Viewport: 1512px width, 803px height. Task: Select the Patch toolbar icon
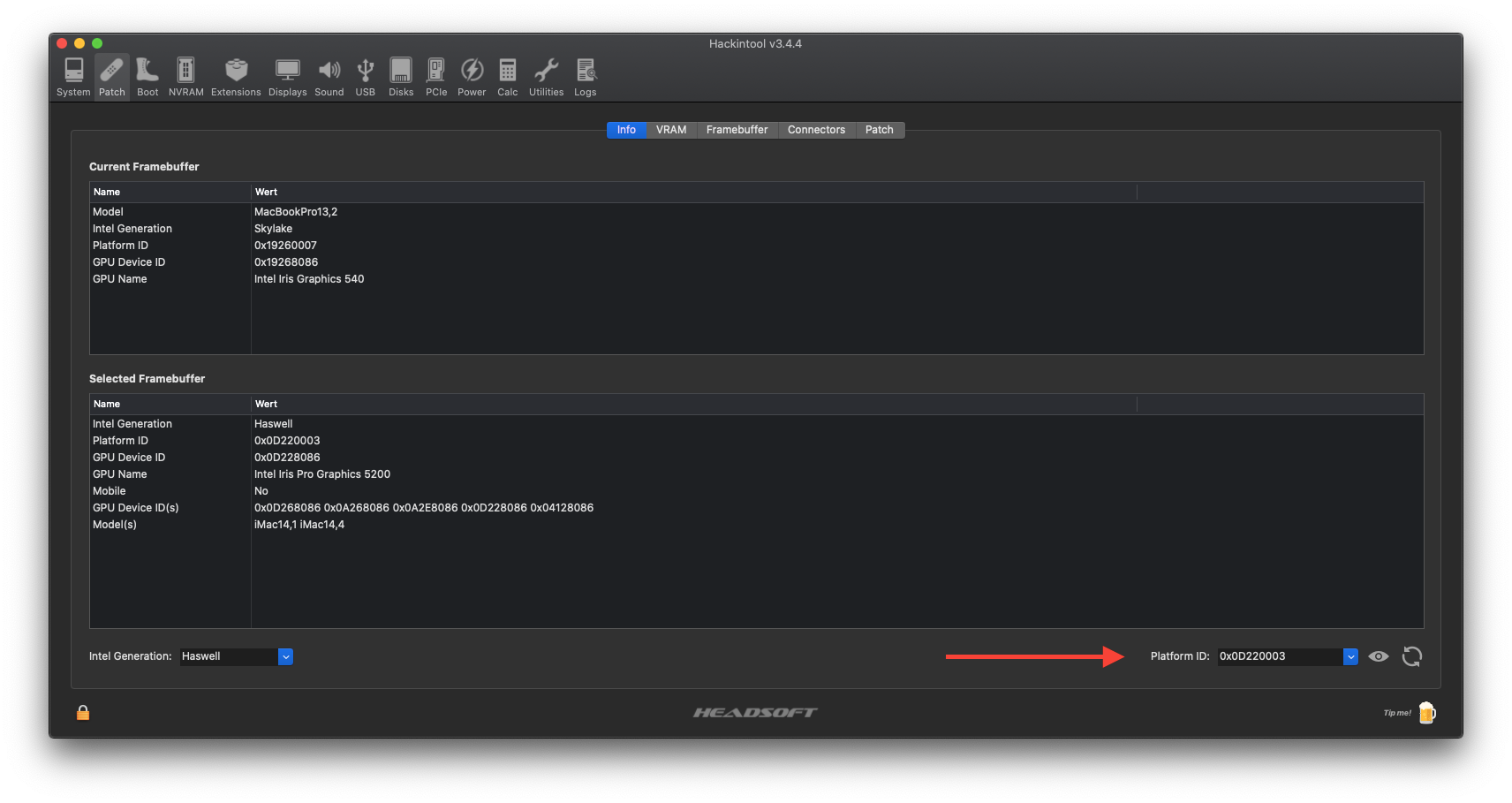pyautogui.click(x=112, y=77)
